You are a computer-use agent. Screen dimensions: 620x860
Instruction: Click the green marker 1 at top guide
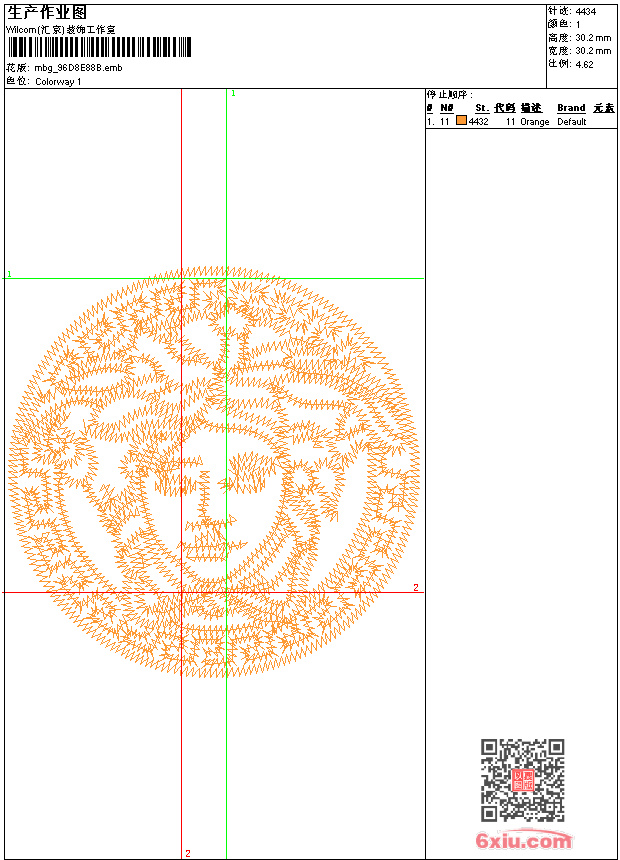pyautogui.click(x=233, y=93)
